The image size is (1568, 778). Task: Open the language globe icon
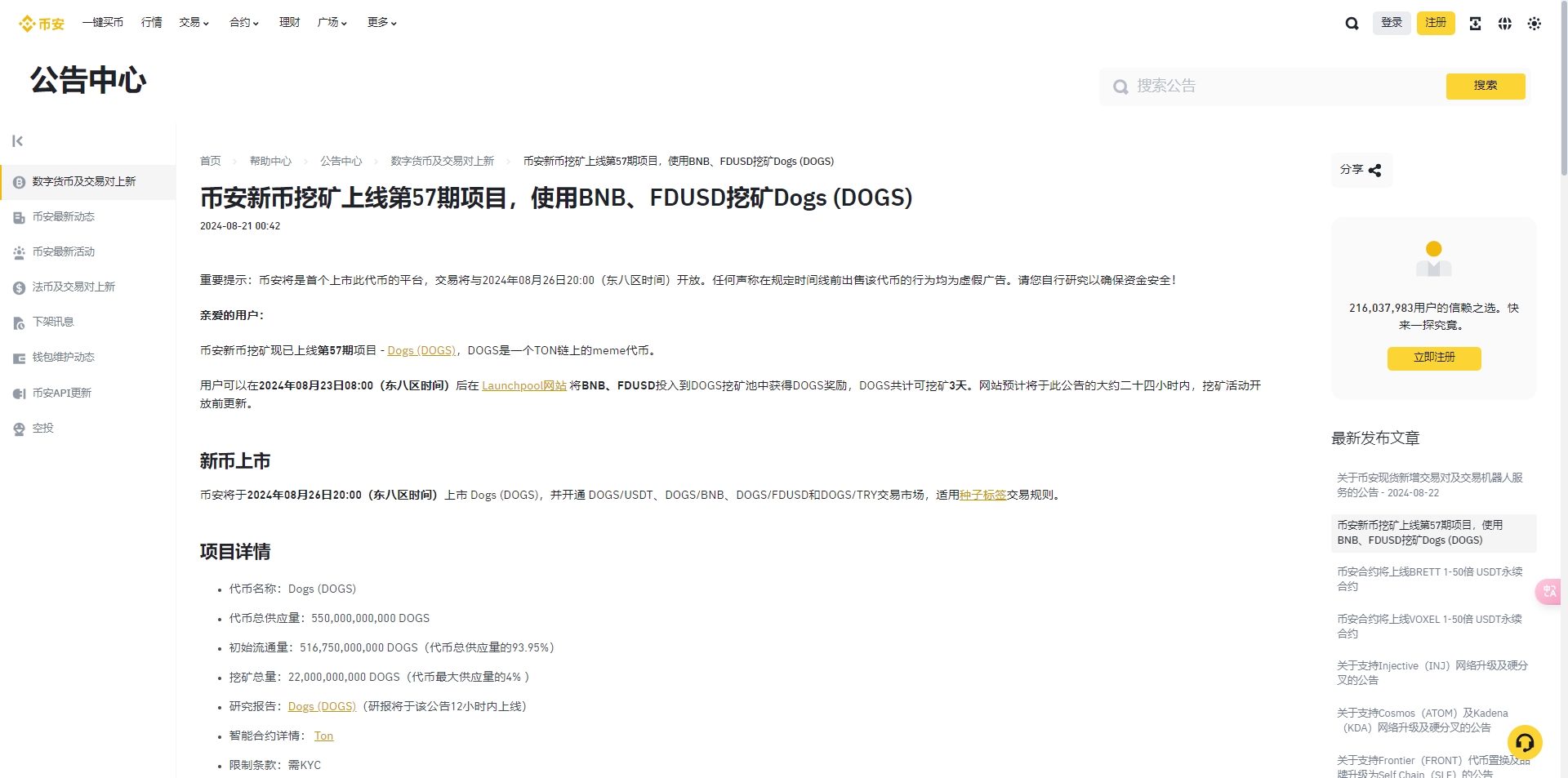1504,24
